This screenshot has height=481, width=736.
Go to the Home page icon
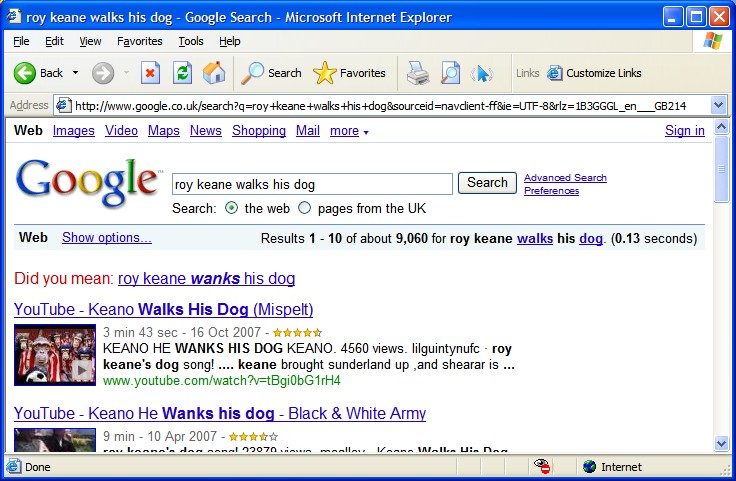pos(214,73)
